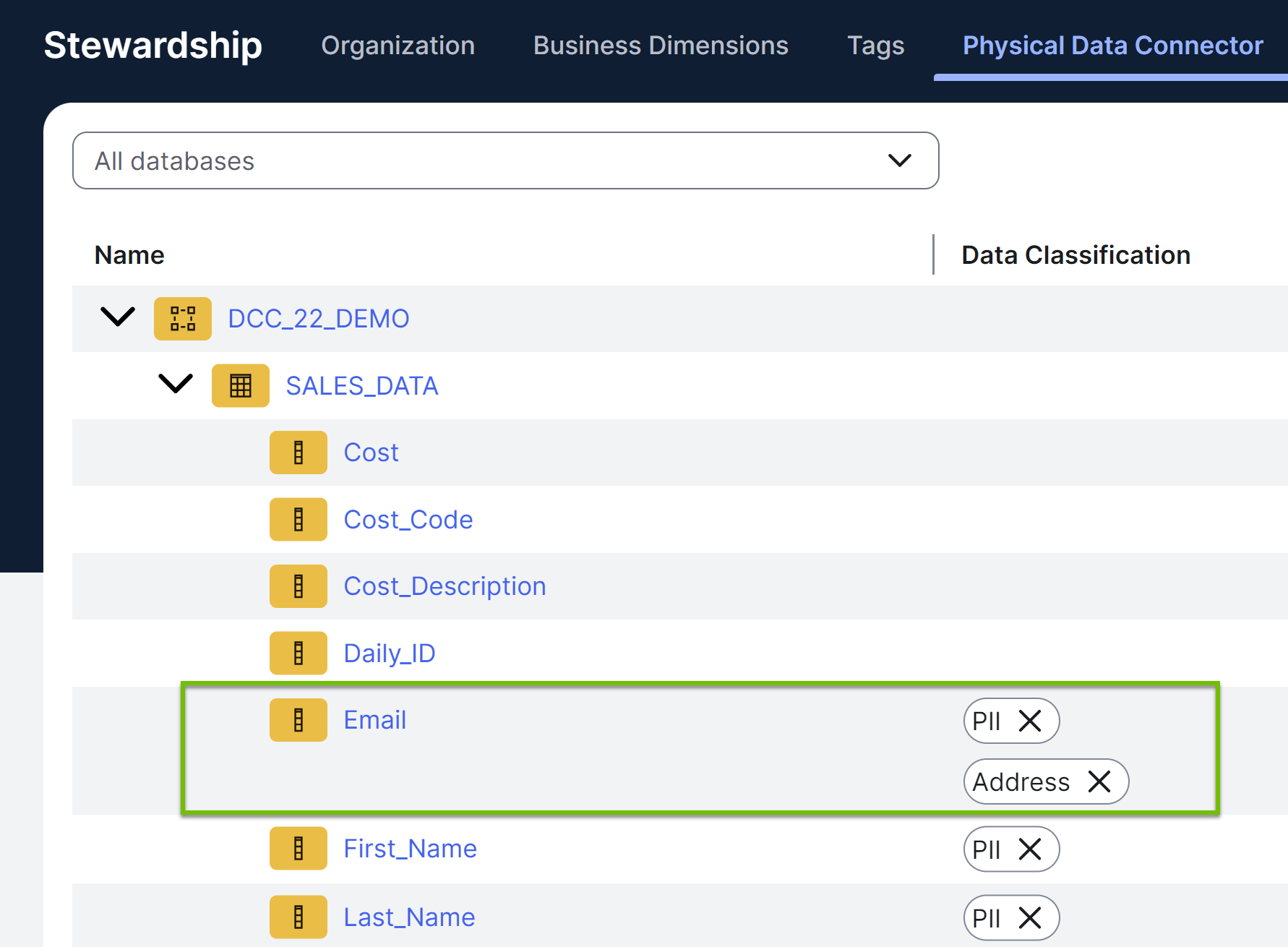The image size is (1288, 947).
Task: Click the column icon next to Cost_Code
Action: pyautogui.click(x=298, y=519)
